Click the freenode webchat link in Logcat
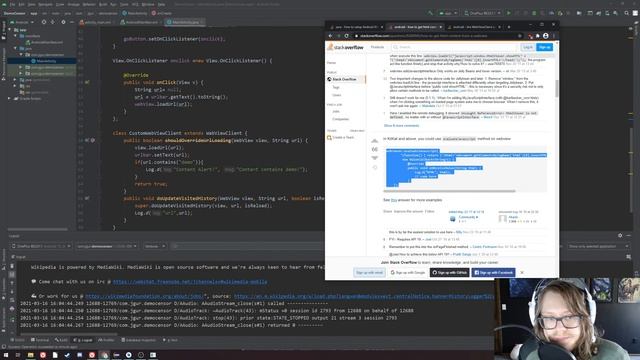Viewport: 640px width, 360px height. coord(190,282)
